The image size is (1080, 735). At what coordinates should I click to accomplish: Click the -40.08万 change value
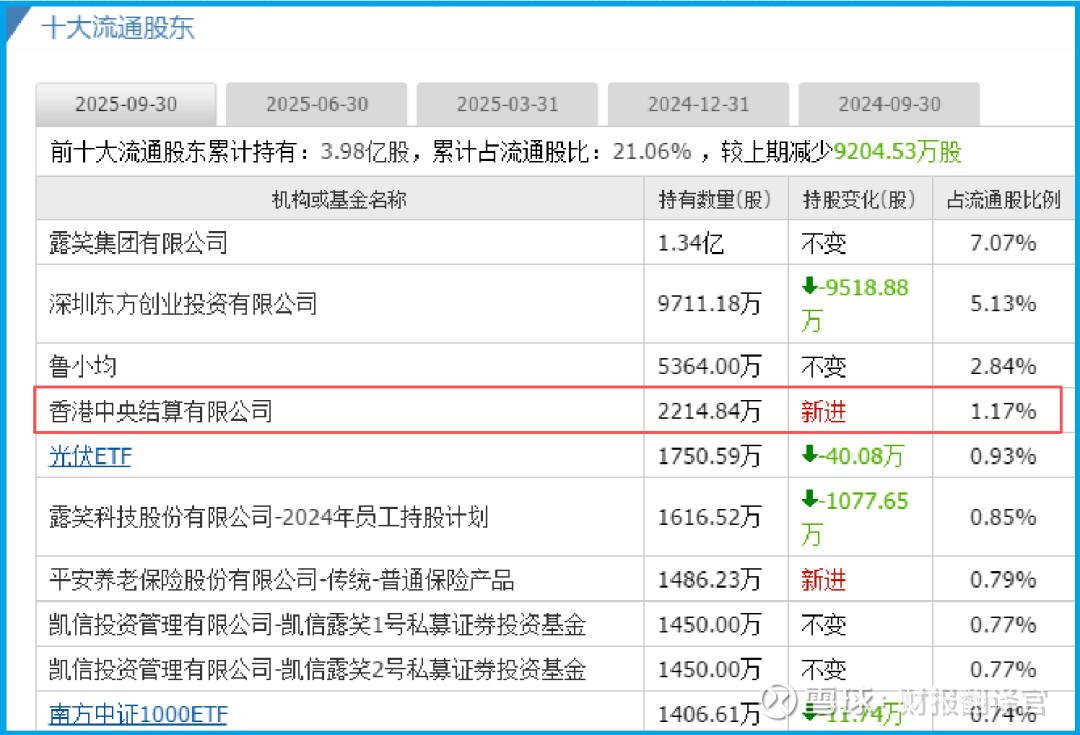pos(853,456)
